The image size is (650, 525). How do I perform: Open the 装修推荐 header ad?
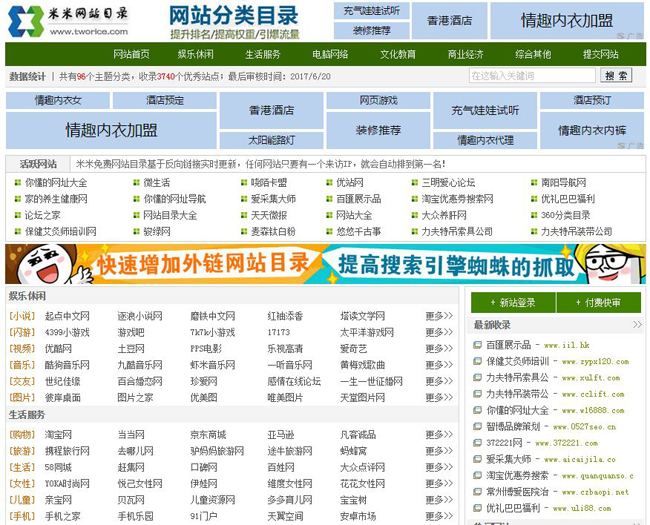coord(372,30)
